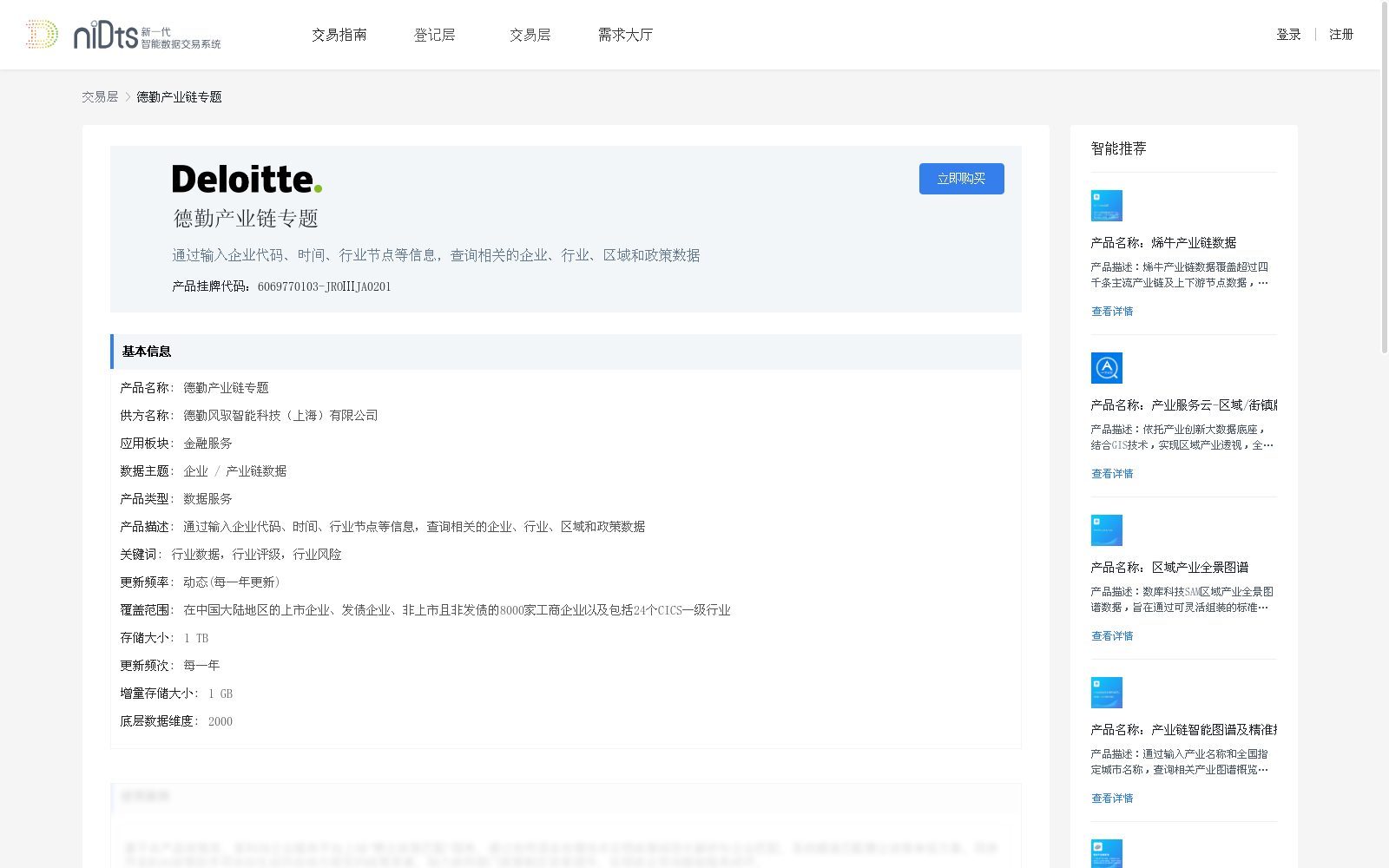This screenshot has width=1389, height=868.
Task: Click the niDts logo icon
Action: click(x=123, y=35)
